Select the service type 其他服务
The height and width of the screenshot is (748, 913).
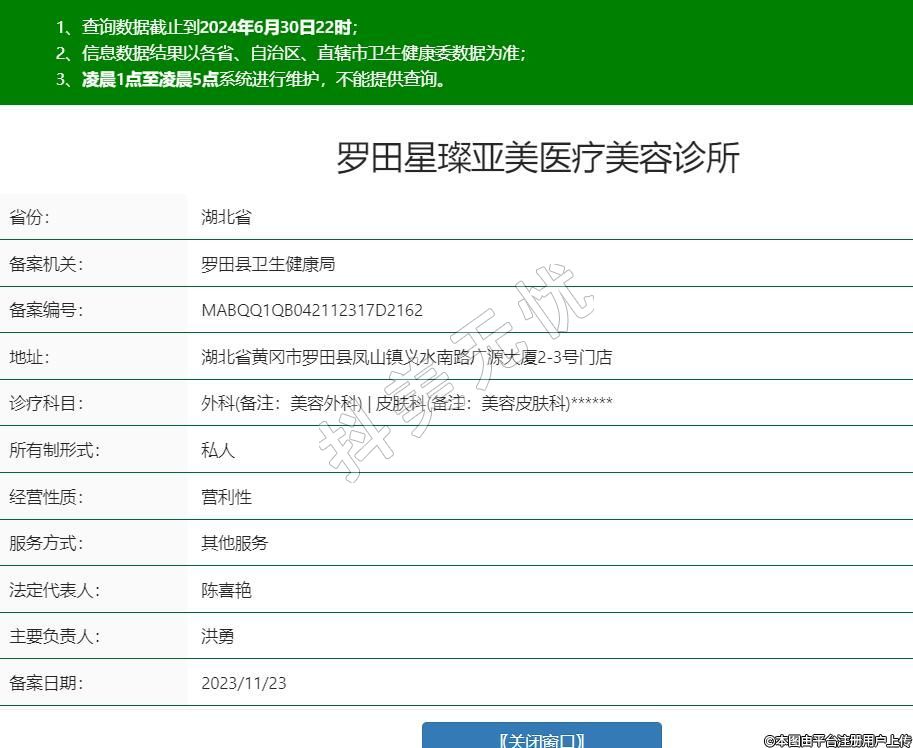point(235,543)
